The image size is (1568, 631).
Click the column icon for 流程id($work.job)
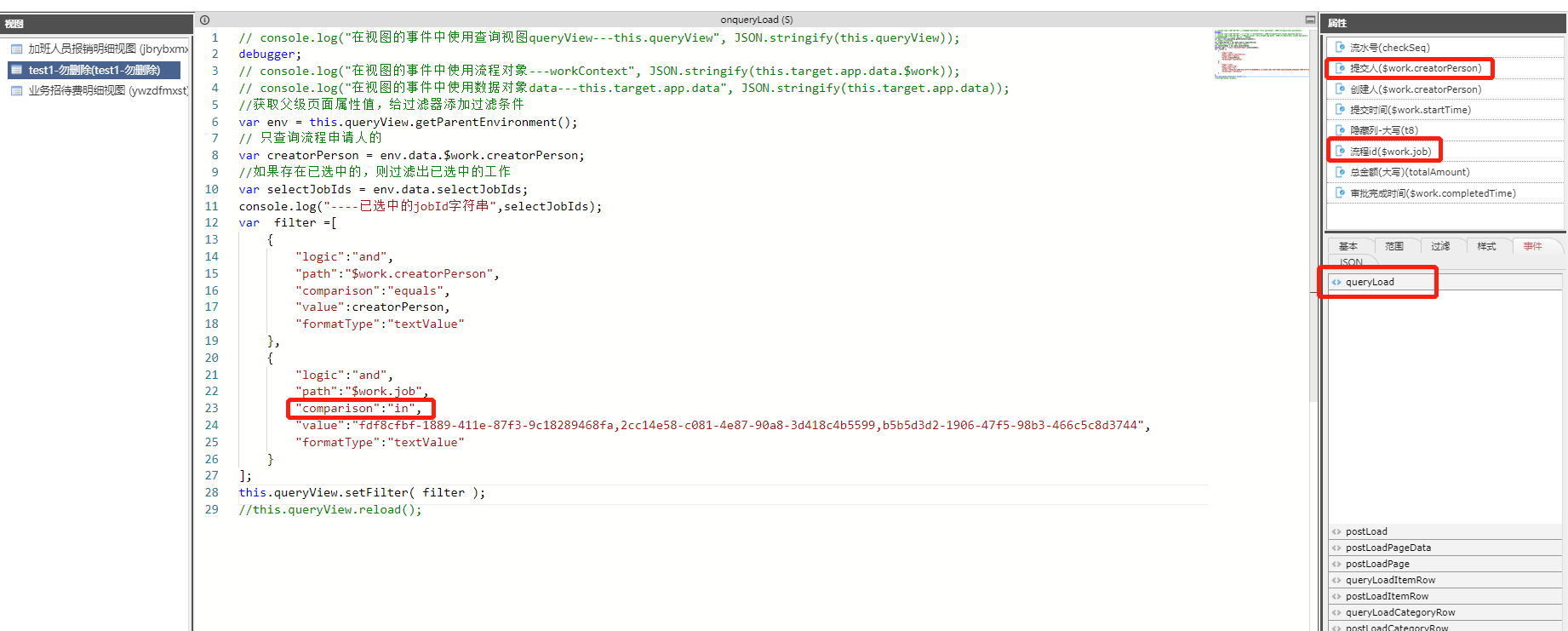coord(1340,152)
